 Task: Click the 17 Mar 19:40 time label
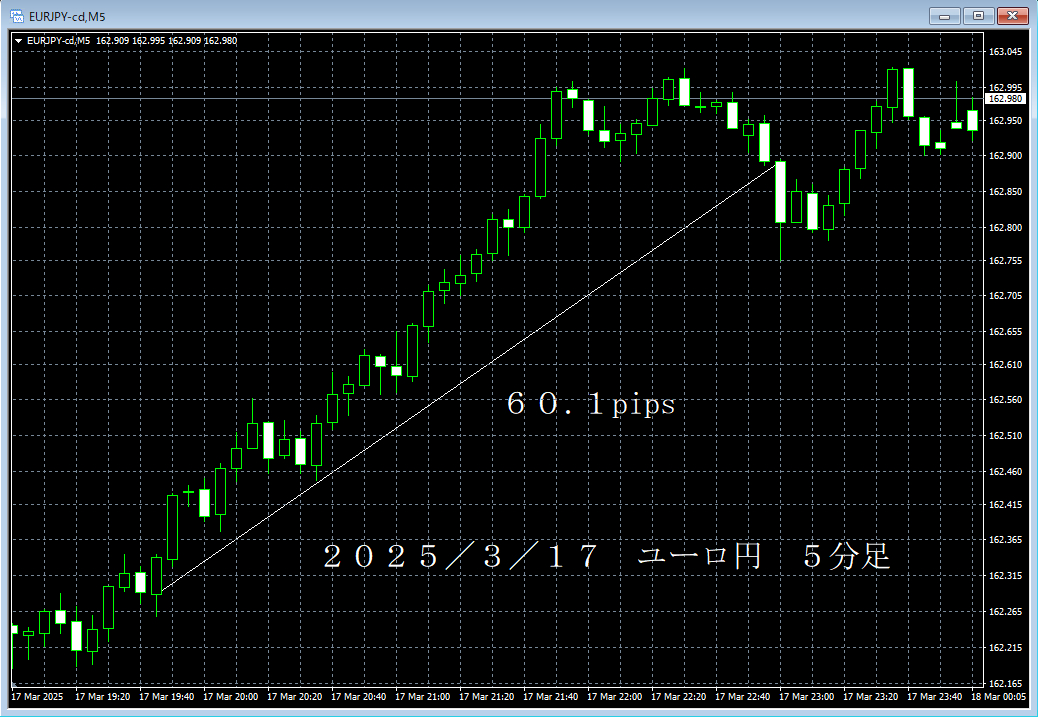click(x=166, y=697)
